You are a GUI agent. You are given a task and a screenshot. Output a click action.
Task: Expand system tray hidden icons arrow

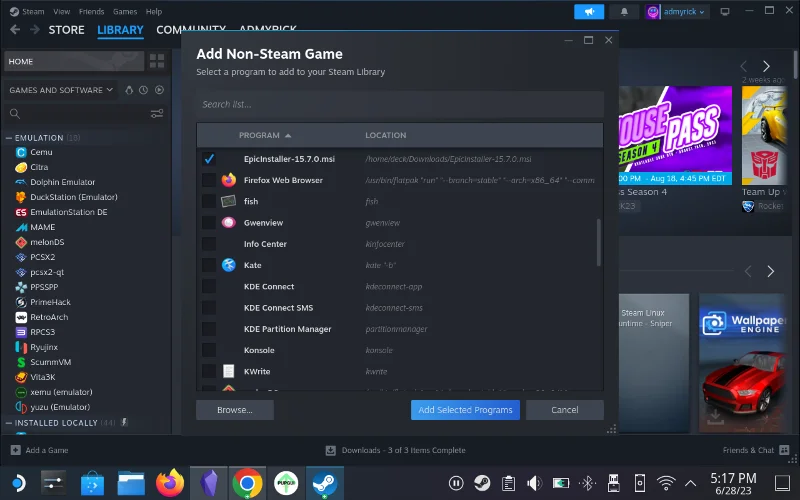pos(690,483)
